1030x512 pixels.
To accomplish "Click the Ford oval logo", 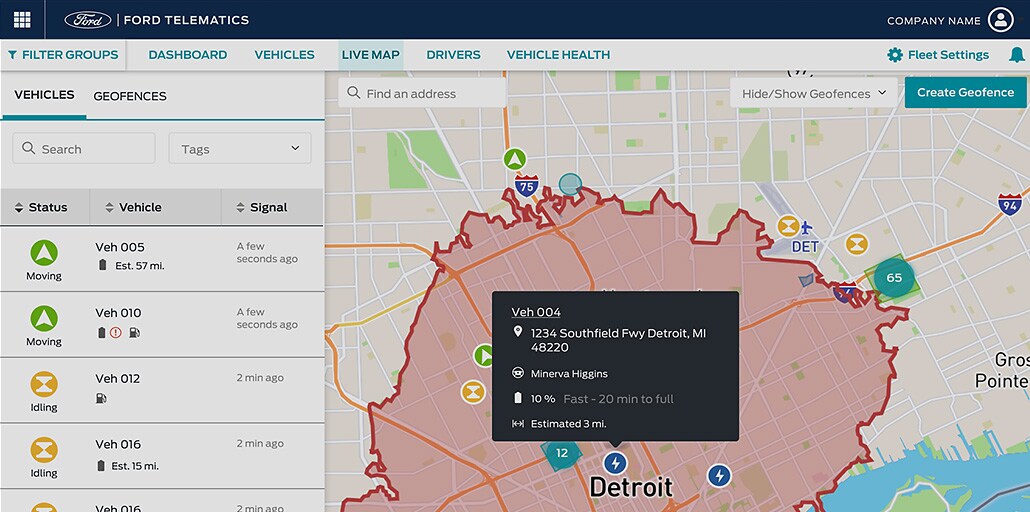I will (87, 20).
